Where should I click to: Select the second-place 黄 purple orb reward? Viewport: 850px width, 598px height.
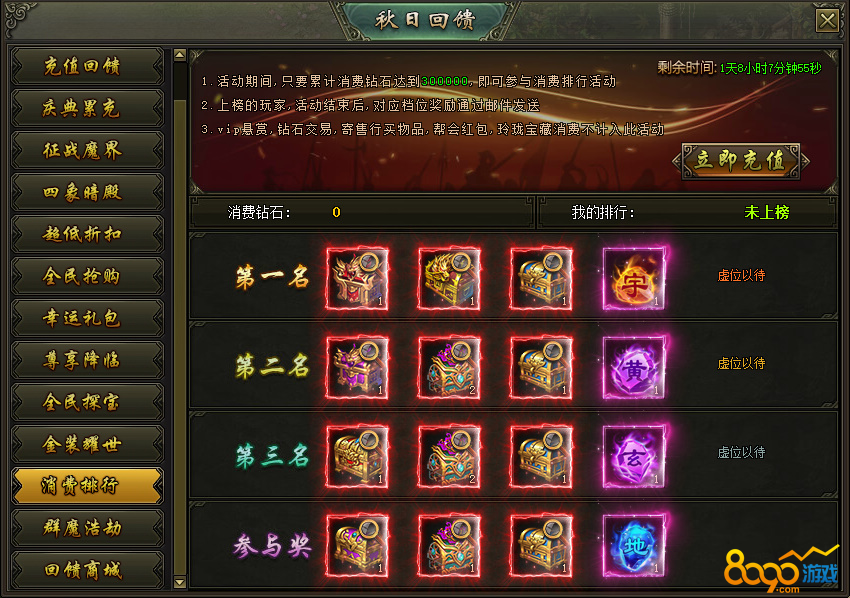[x=634, y=368]
